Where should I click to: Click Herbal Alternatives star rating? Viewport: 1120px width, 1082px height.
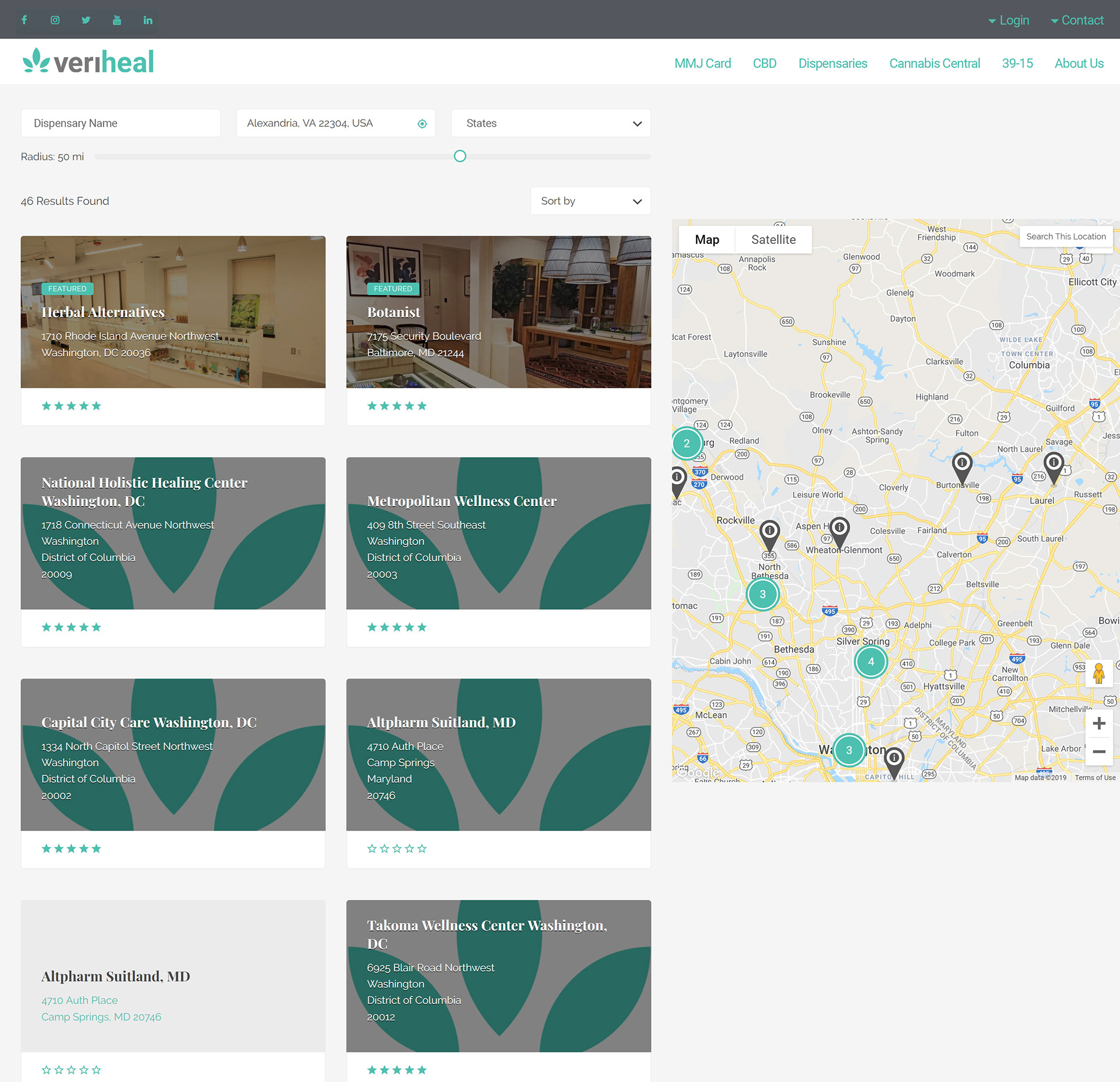pos(71,406)
